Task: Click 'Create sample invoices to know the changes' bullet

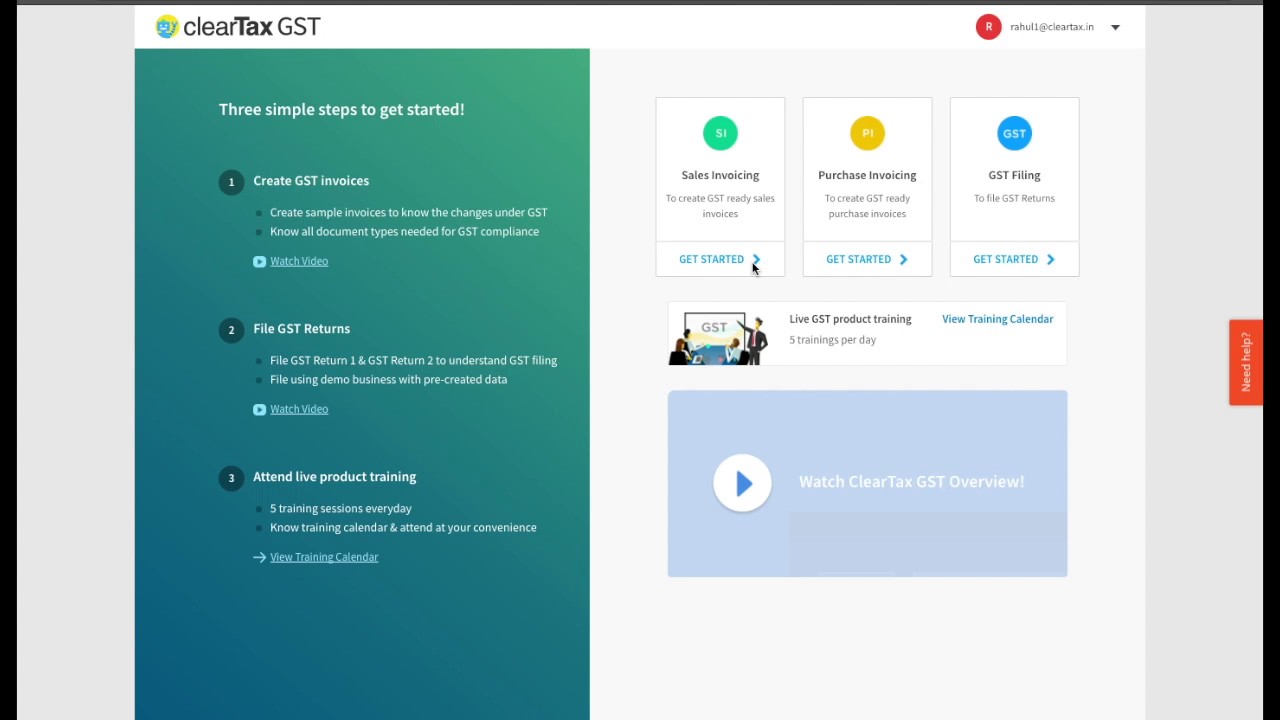Action: 408,213
